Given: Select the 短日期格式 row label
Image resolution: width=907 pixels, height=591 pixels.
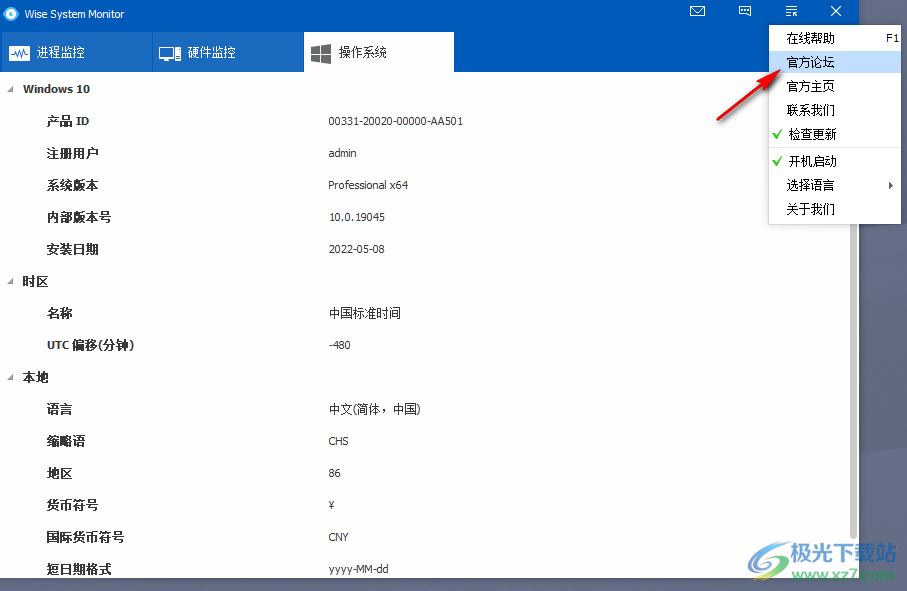Looking at the screenshot, I should (x=79, y=570).
